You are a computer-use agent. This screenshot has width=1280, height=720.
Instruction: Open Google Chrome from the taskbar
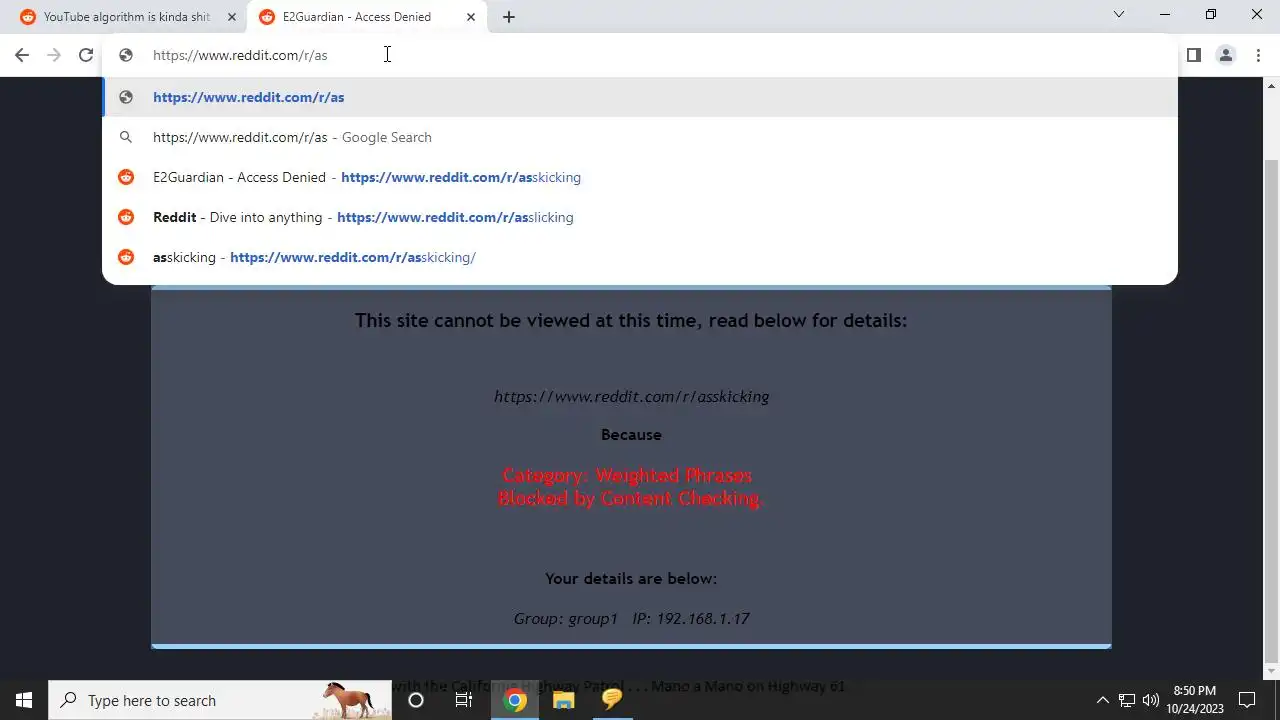515,700
